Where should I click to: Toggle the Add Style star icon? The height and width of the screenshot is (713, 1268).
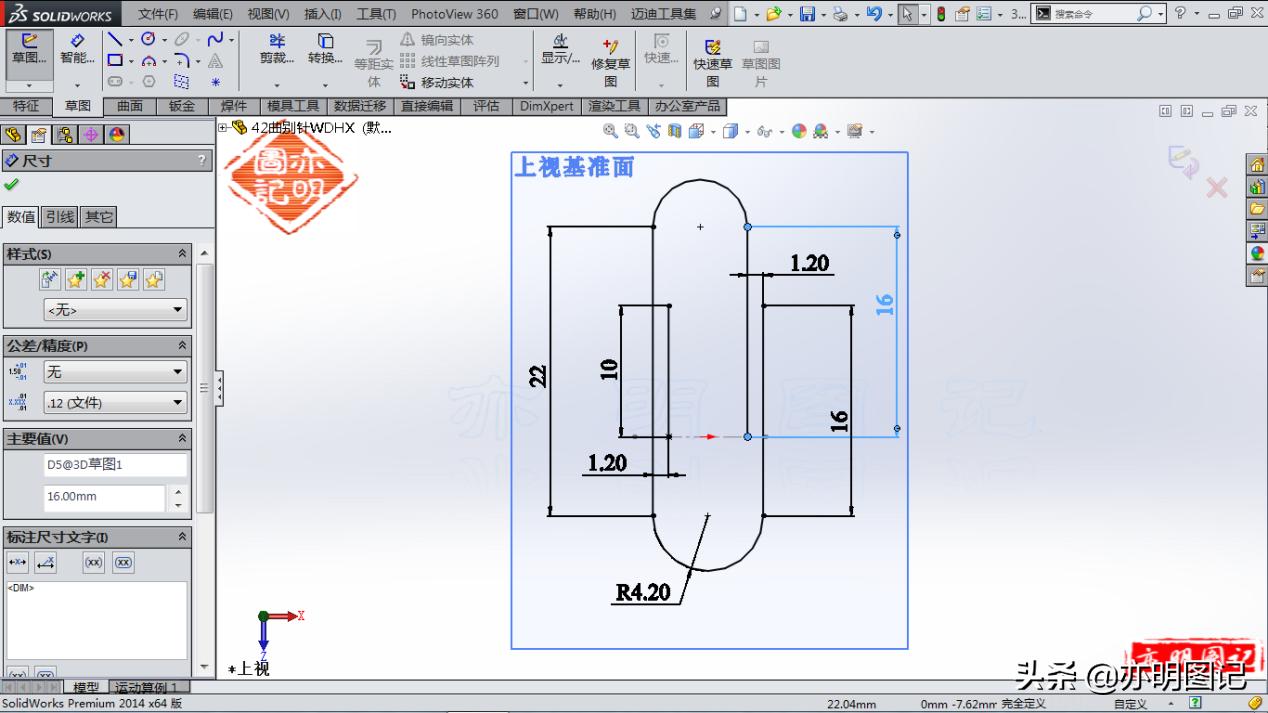tap(76, 281)
